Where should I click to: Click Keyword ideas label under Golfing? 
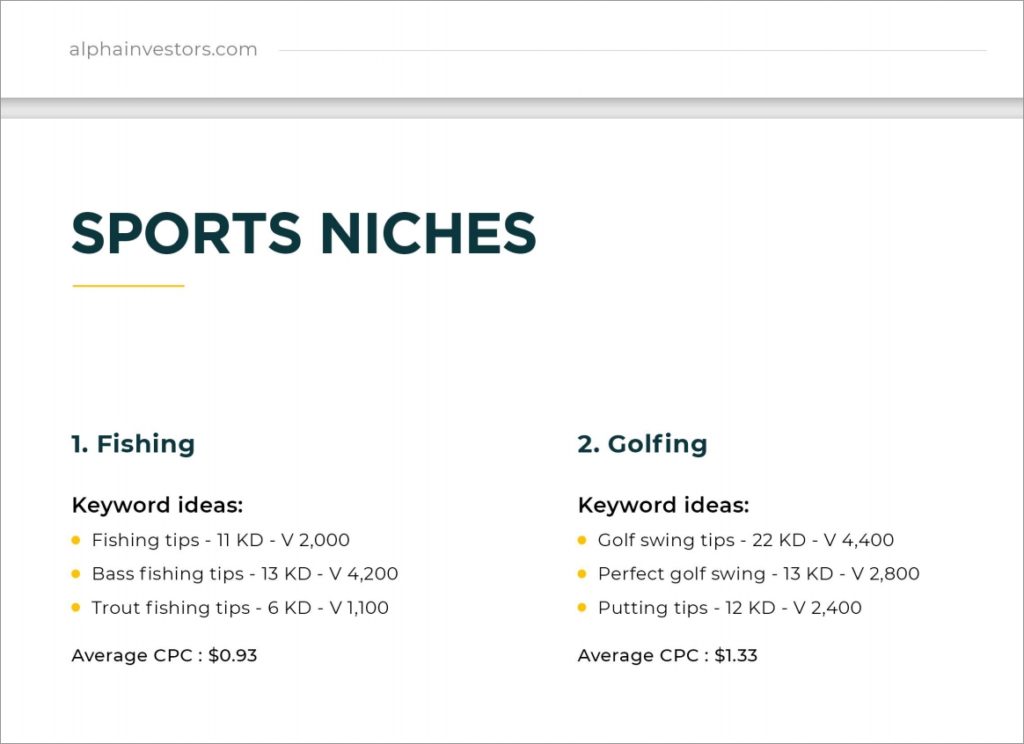pos(663,505)
